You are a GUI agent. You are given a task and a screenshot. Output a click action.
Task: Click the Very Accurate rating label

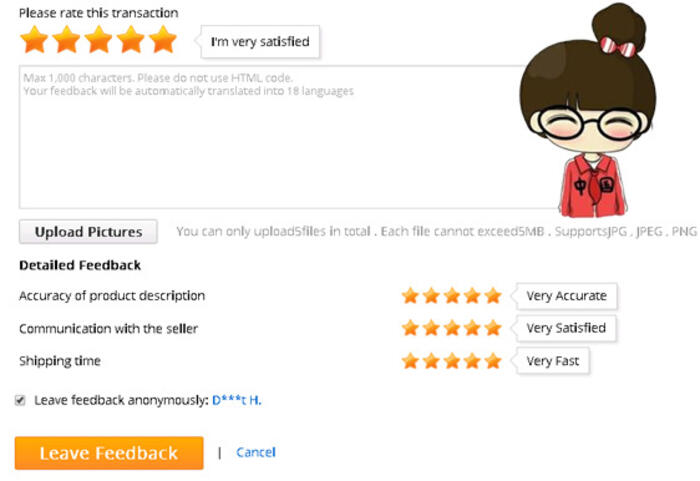(566, 296)
